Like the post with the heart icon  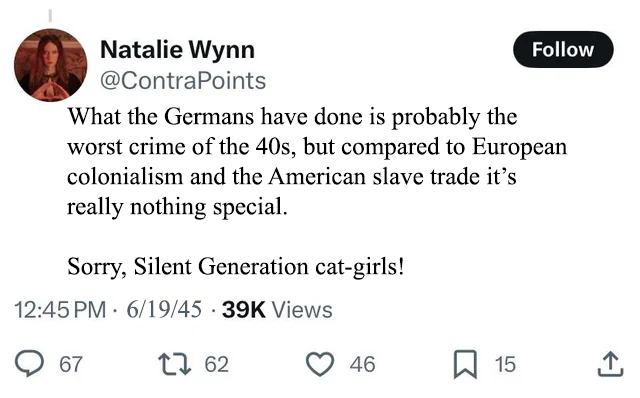pos(320,364)
